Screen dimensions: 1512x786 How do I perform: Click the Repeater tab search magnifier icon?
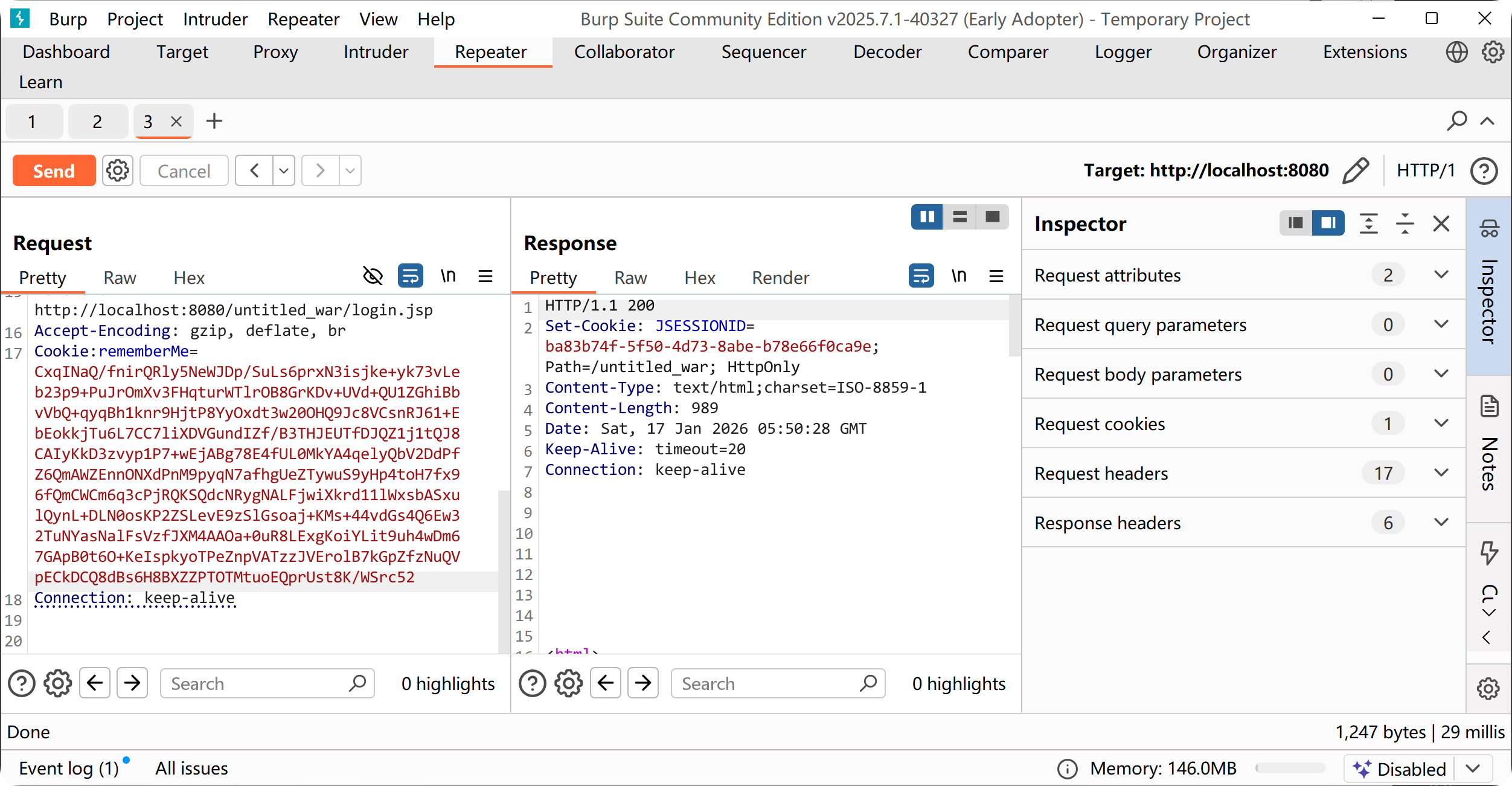1457,121
